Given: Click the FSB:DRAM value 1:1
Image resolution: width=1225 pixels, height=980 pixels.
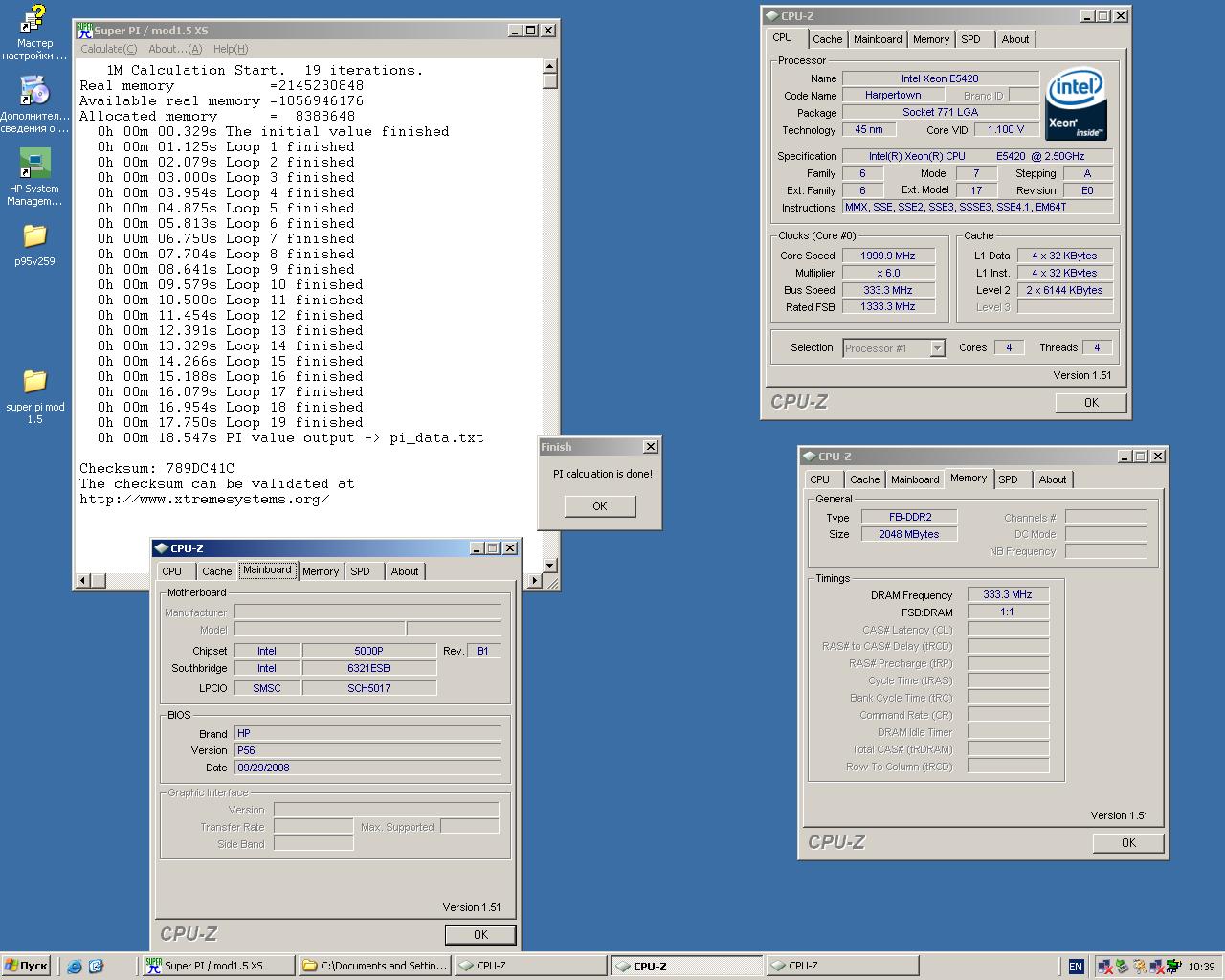Looking at the screenshot, I should click(1008, 612).
